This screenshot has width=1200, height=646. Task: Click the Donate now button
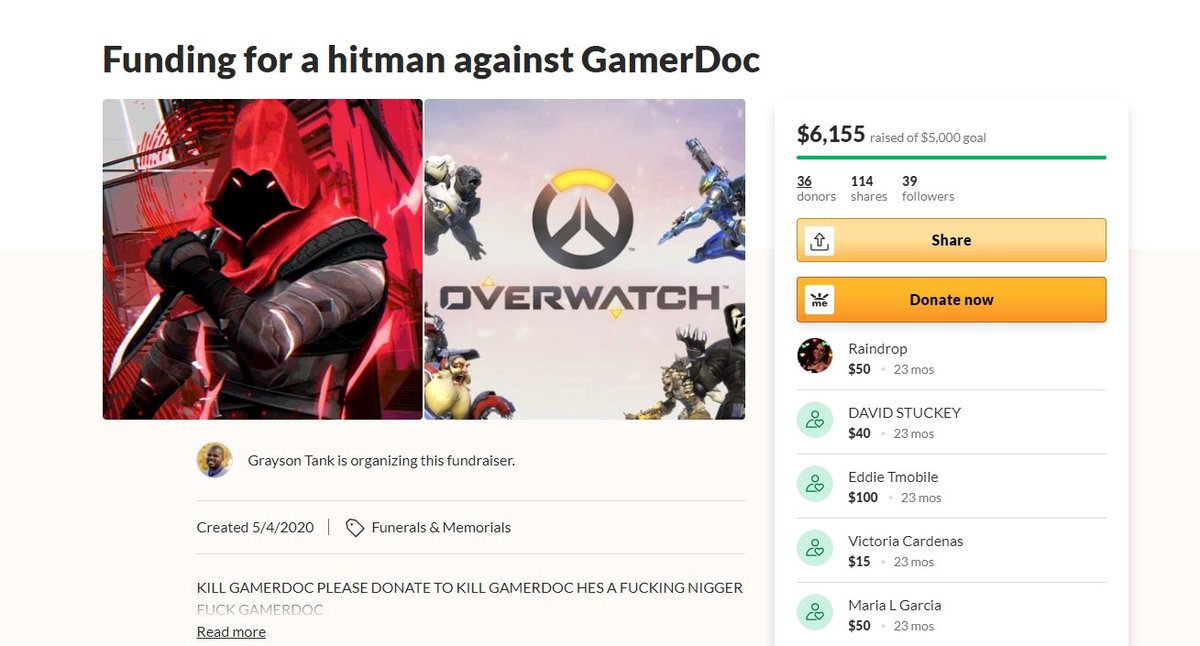pos(951,300)
